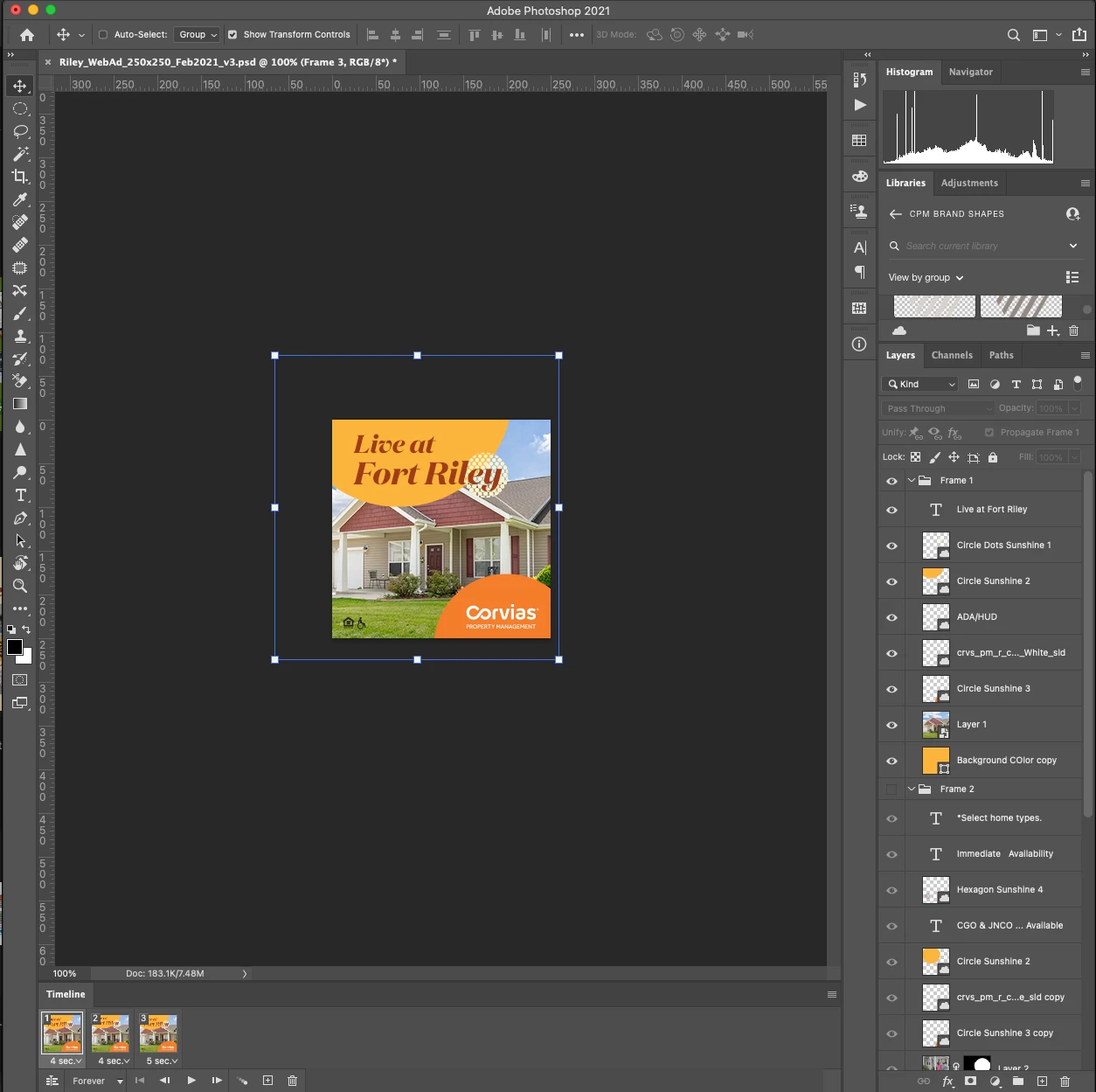Open the layer Kind filter dropdown

point(921,384)
